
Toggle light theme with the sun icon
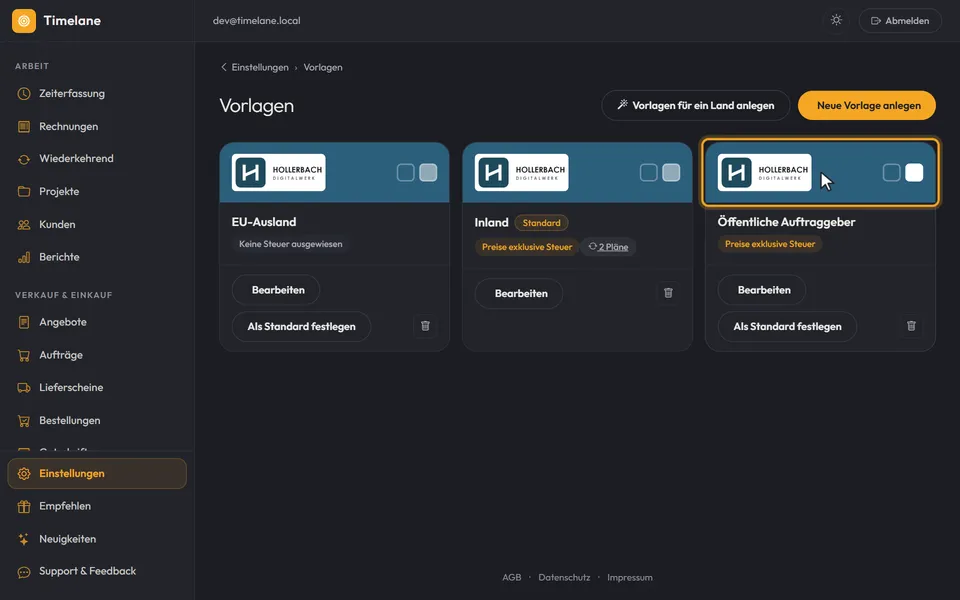coord(836,20)
